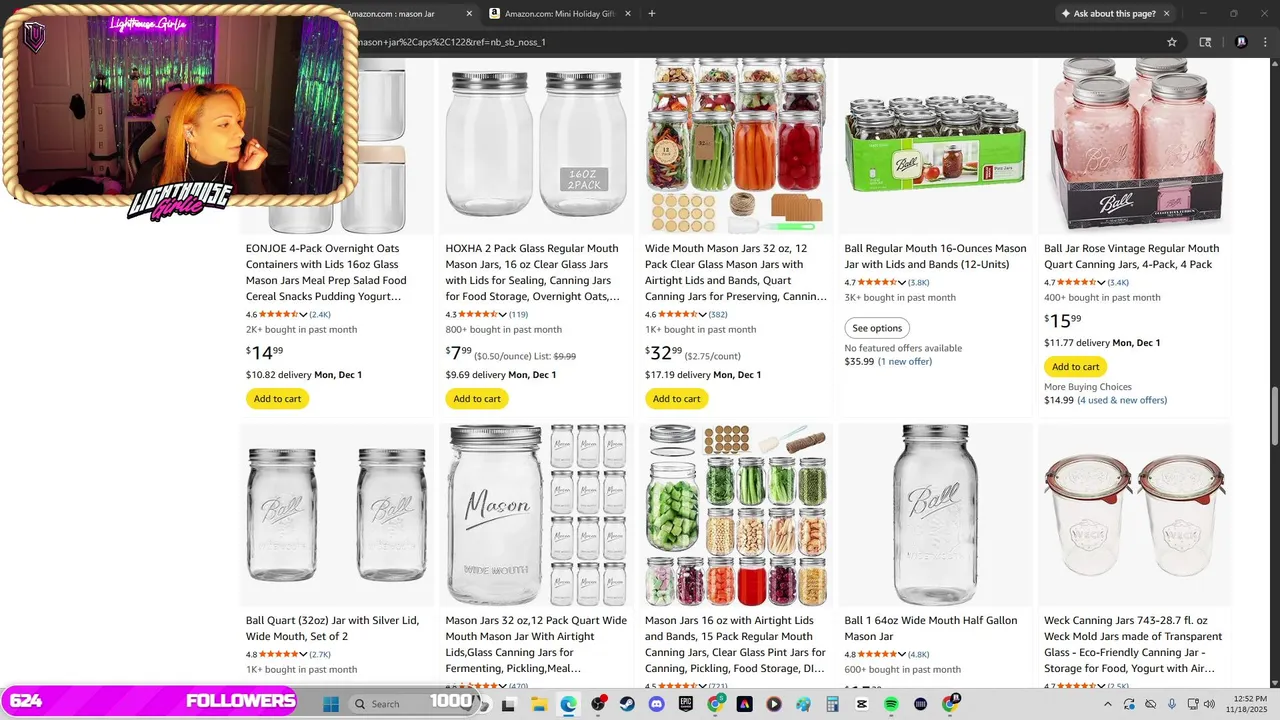
Task: Open the 4 used & new offers link
Action: tap(1122, 400)
